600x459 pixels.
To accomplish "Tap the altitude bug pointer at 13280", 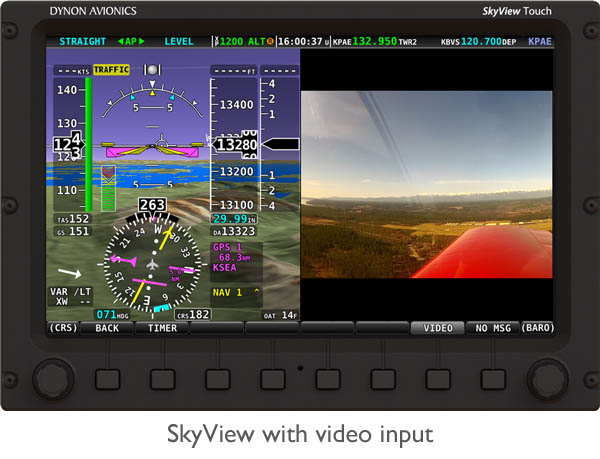I will (280, 145).
